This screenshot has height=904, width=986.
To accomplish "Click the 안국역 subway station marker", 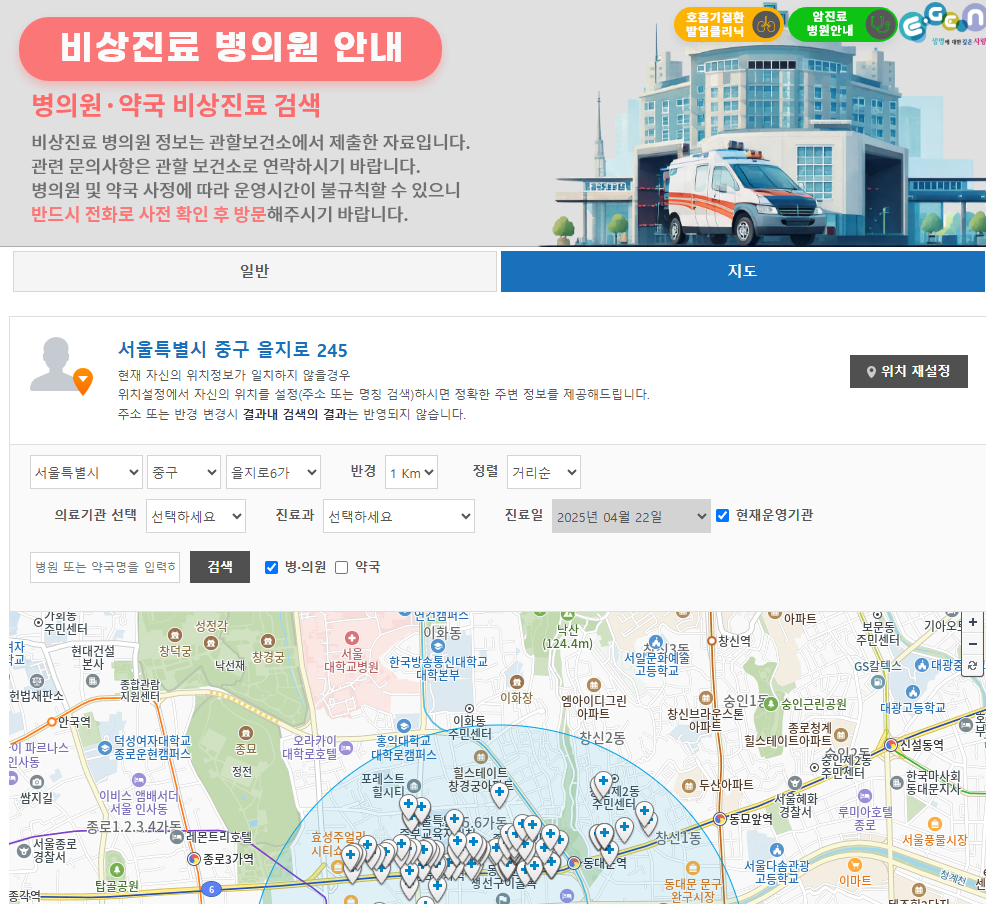I will [53, 722].
